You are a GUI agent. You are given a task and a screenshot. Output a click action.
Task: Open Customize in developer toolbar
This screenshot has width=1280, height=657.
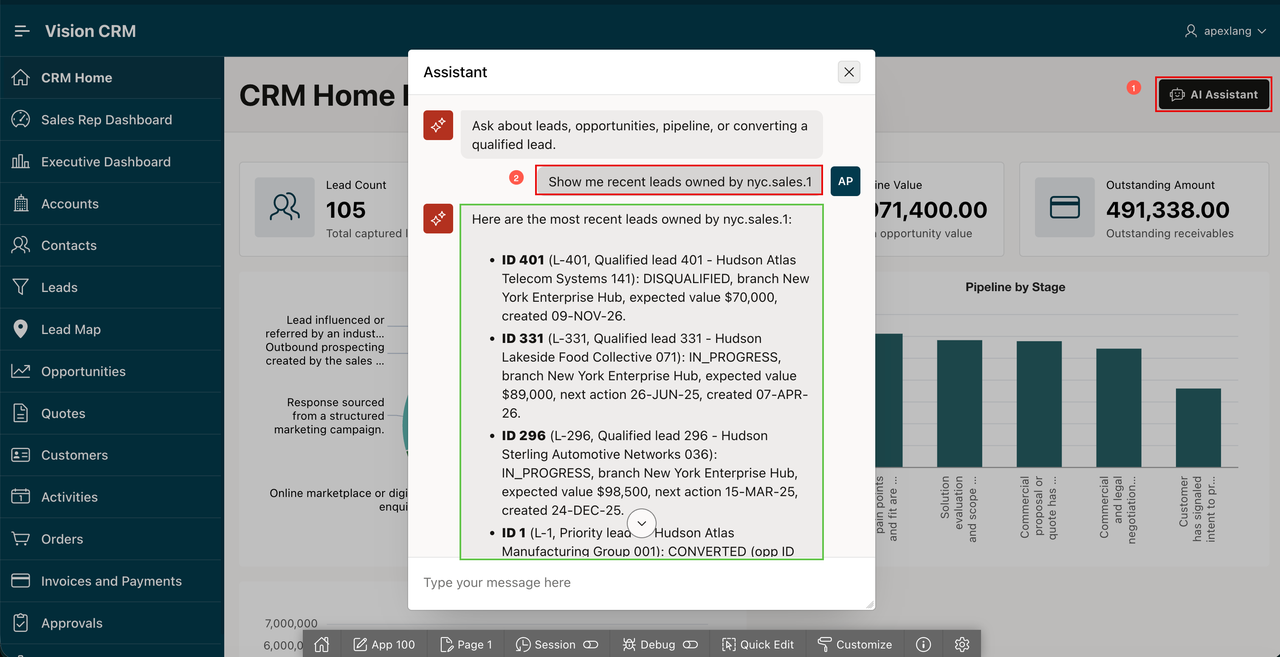pyautogui.click(x=854, y=644)
